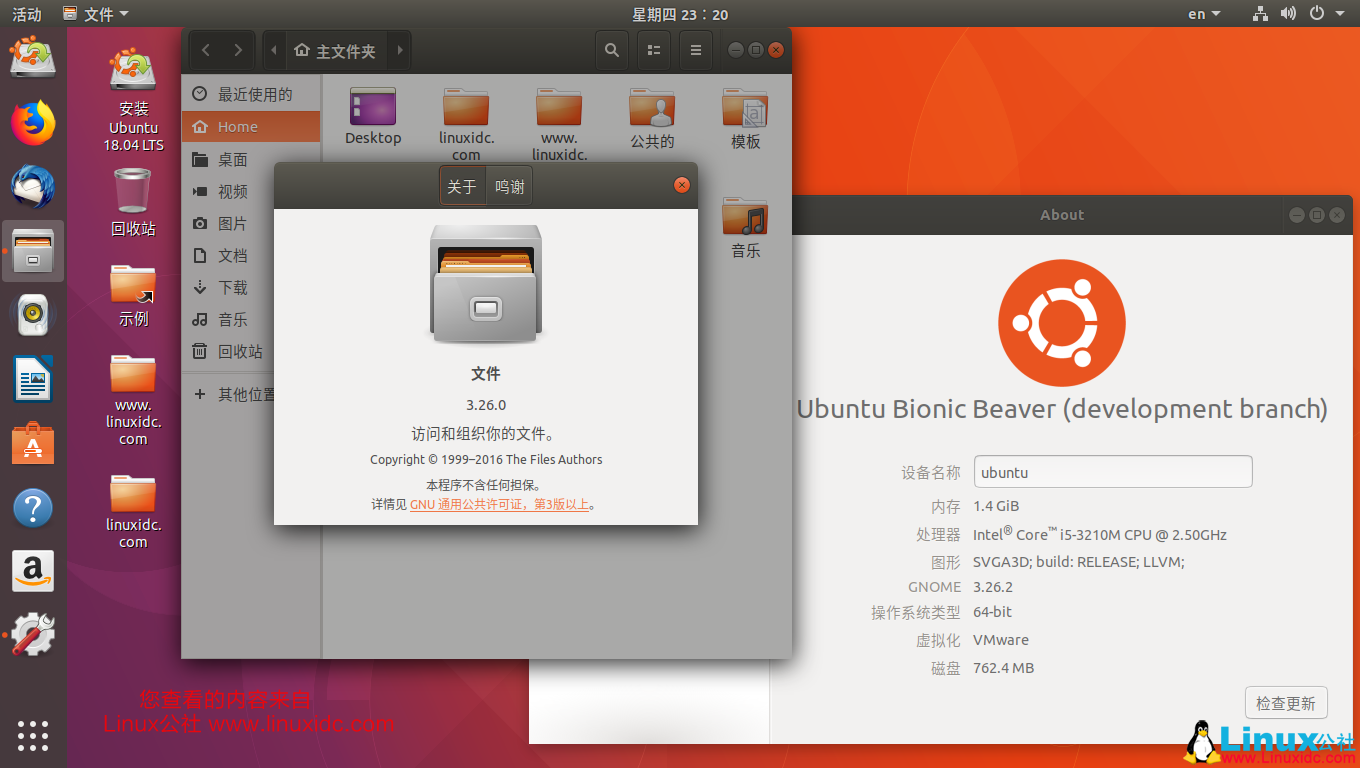Select 图片 in Files sidebar
The width and height of the screenshot is (1360, 768).
pos(251,224)
